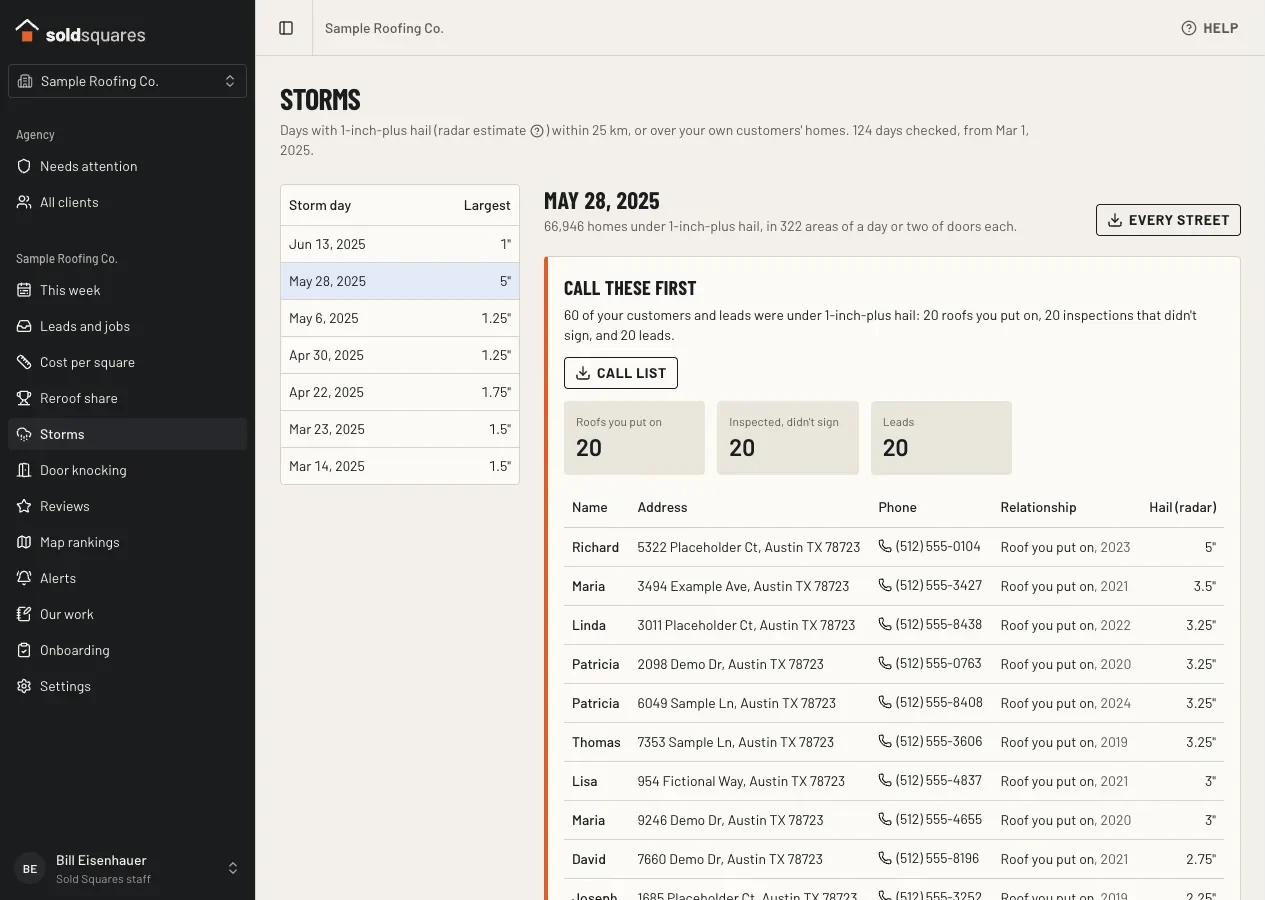Image resolution: width=1265 pixels, height=900 pixels.
Task: Expand the Bill Eisenhauer account menu
Action: click(x=127, y=869)
